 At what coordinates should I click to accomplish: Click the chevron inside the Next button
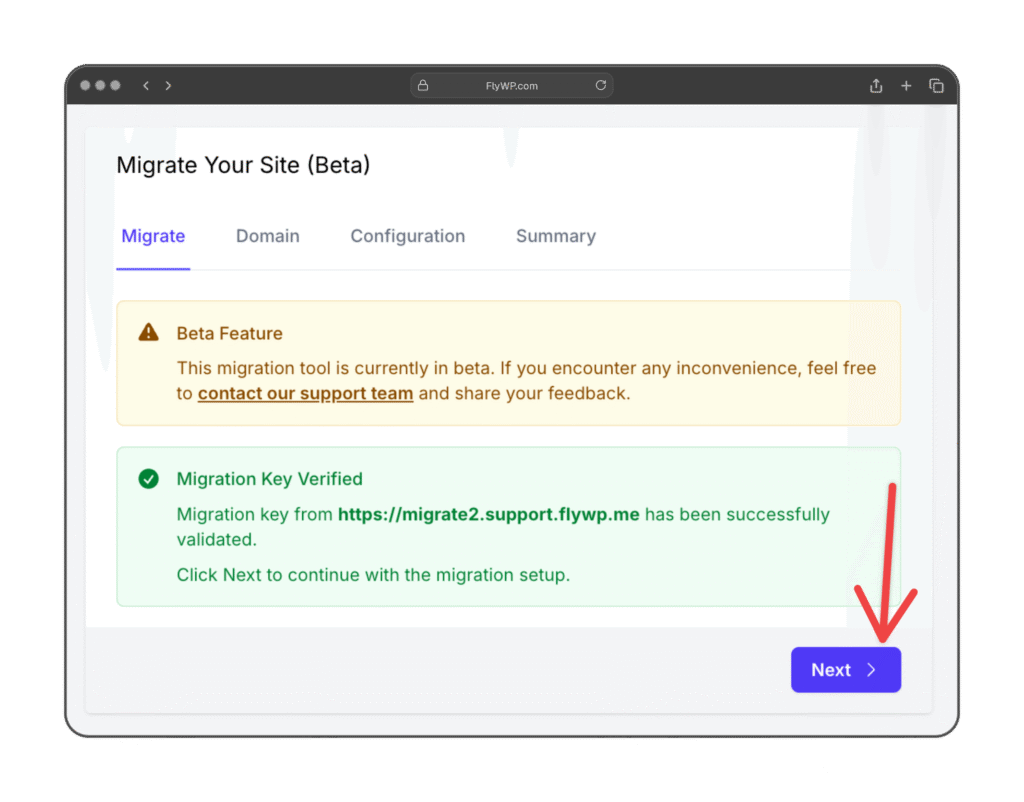871,670
